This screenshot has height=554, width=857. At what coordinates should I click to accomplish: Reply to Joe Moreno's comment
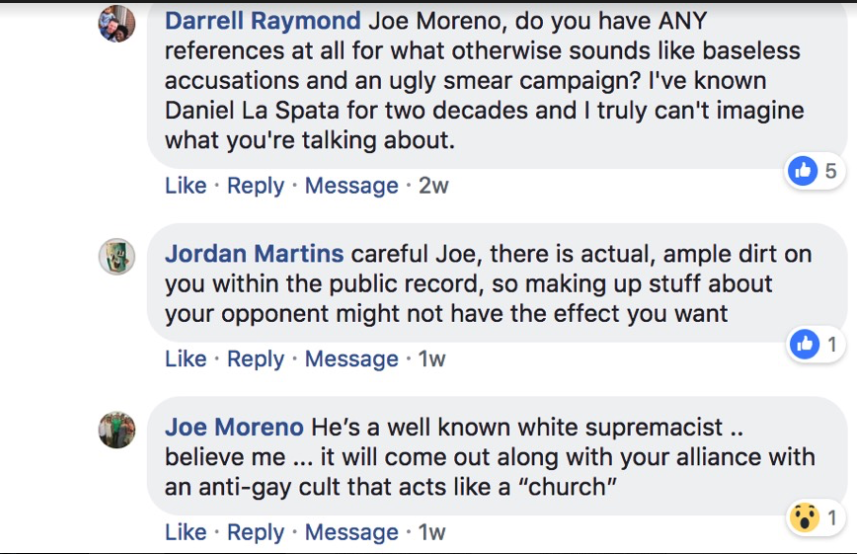(256, 533)
